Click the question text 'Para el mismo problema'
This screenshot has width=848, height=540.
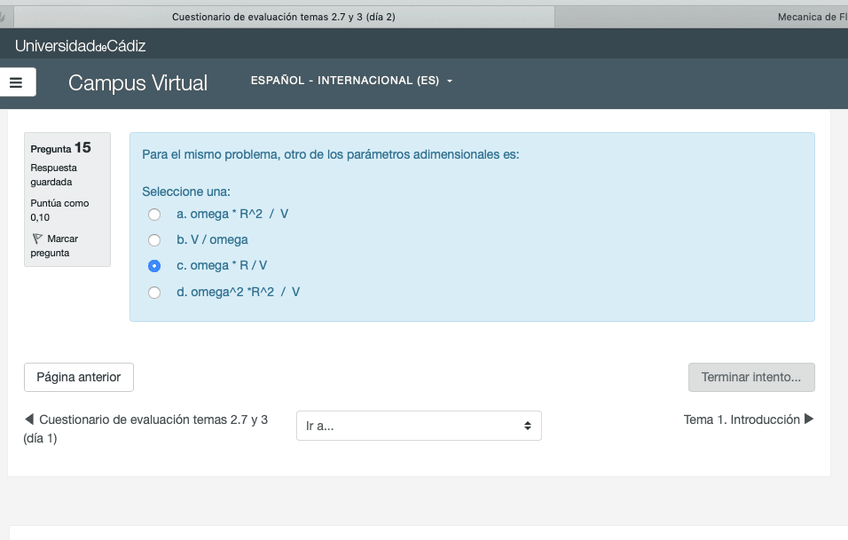[x=330, y=155]
